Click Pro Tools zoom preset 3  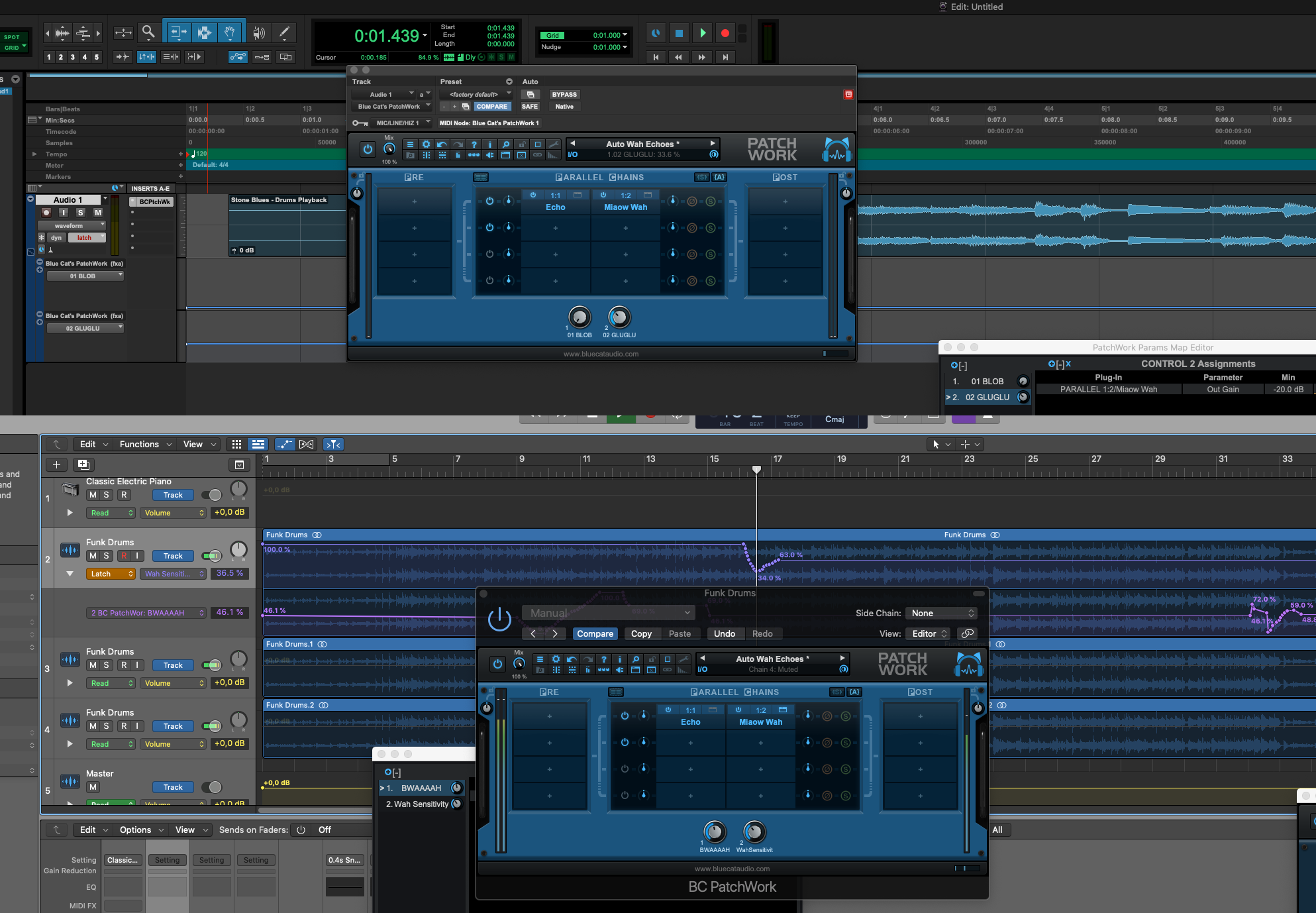pos(73,57)
